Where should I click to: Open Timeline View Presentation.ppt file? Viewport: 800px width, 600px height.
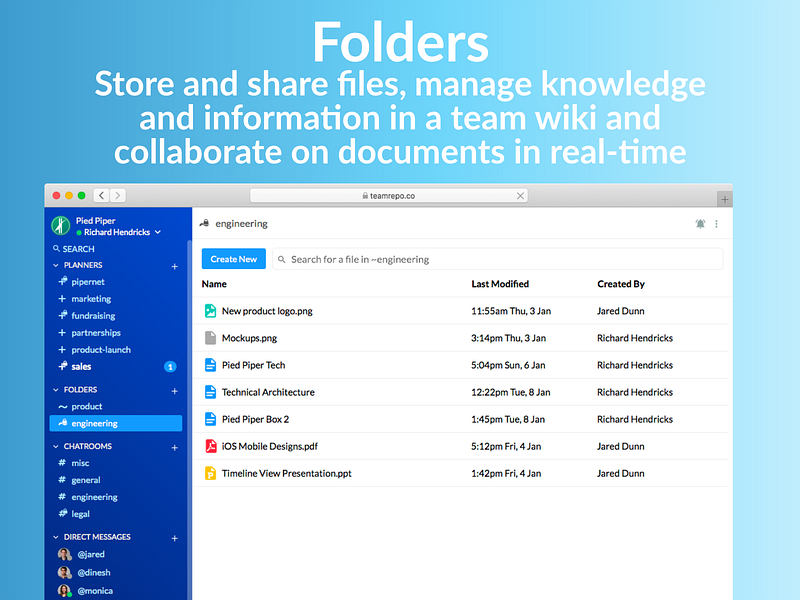click(x=287, y=473)
